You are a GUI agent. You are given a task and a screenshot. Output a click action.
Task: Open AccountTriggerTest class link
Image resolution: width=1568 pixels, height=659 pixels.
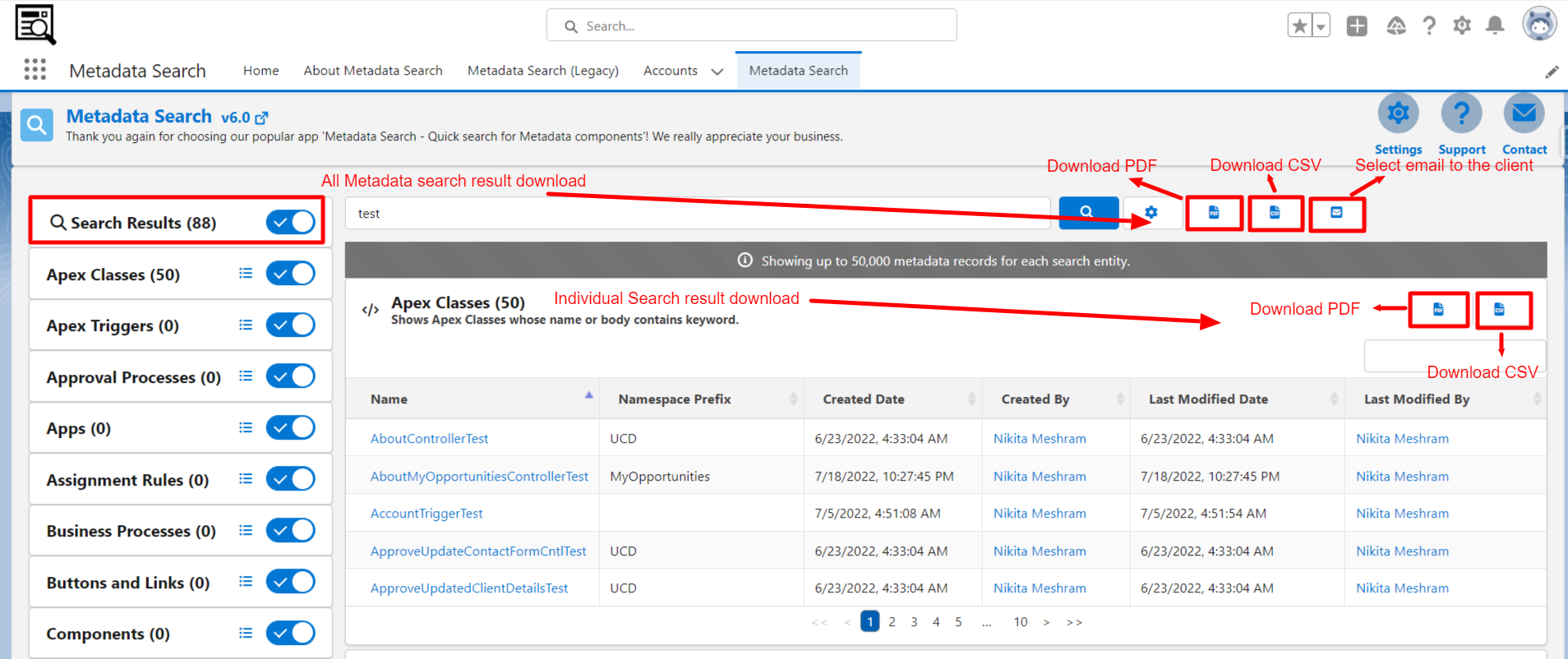pyautogui.click(x=427, y=514)
